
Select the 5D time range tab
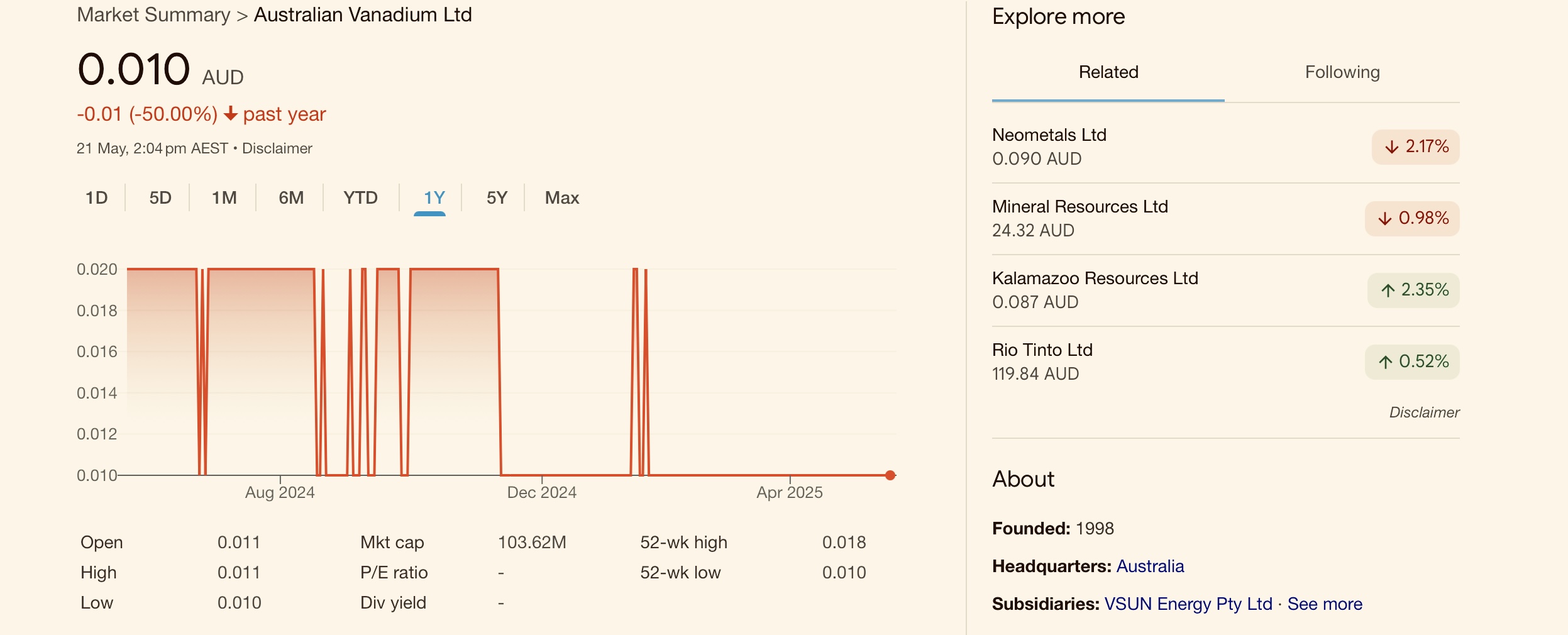pyautogui.click(x=160, y=198)
